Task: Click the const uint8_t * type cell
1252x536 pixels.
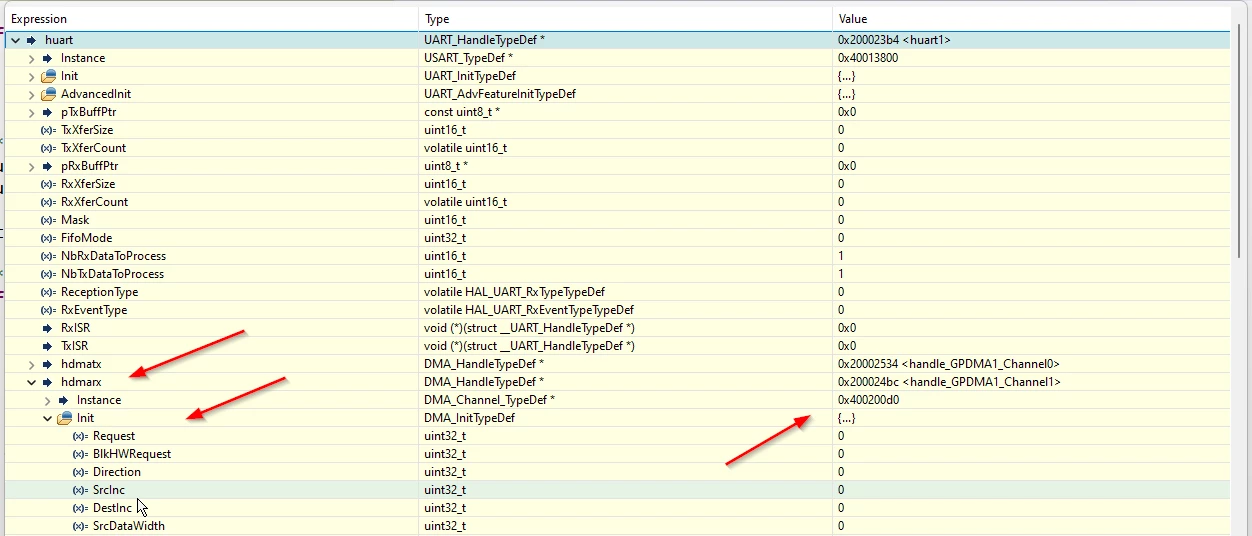Action: (x=462, y=112)
